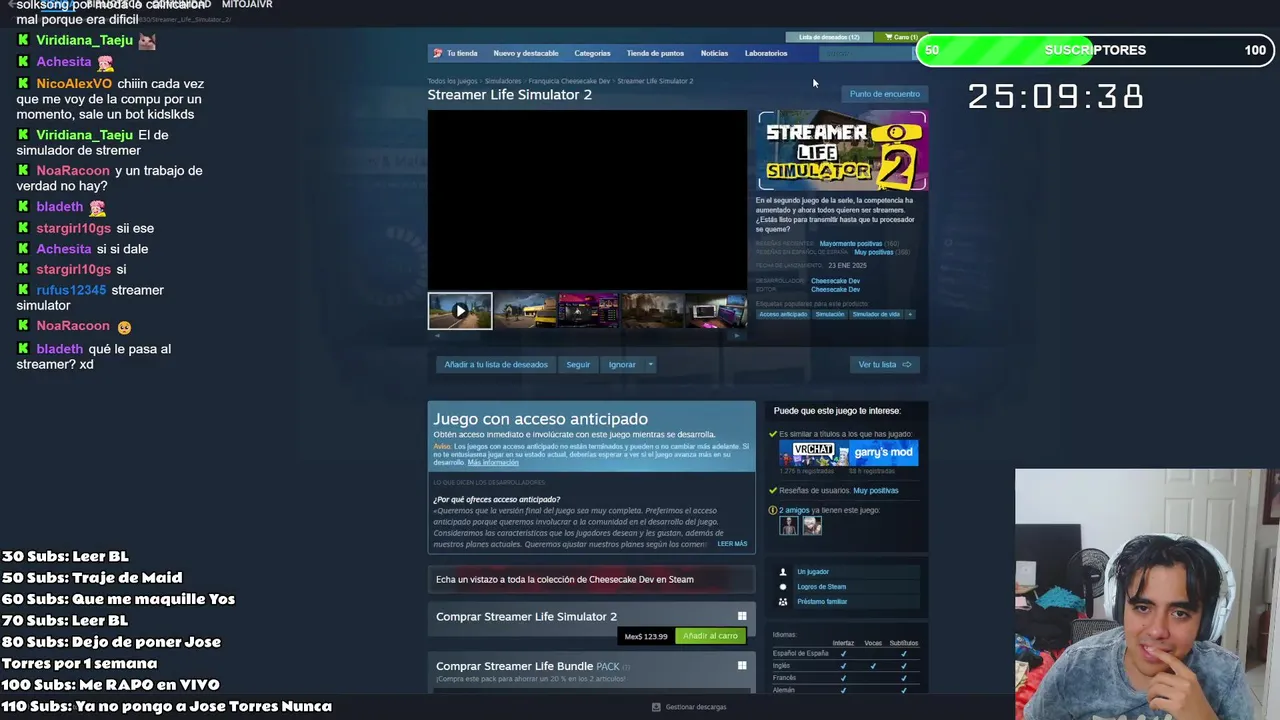Image resolution: width=1280 pixels, height=720 pixels.
Task: Open the Mayormente positivas recent reviews link
Action: [851, 244]
